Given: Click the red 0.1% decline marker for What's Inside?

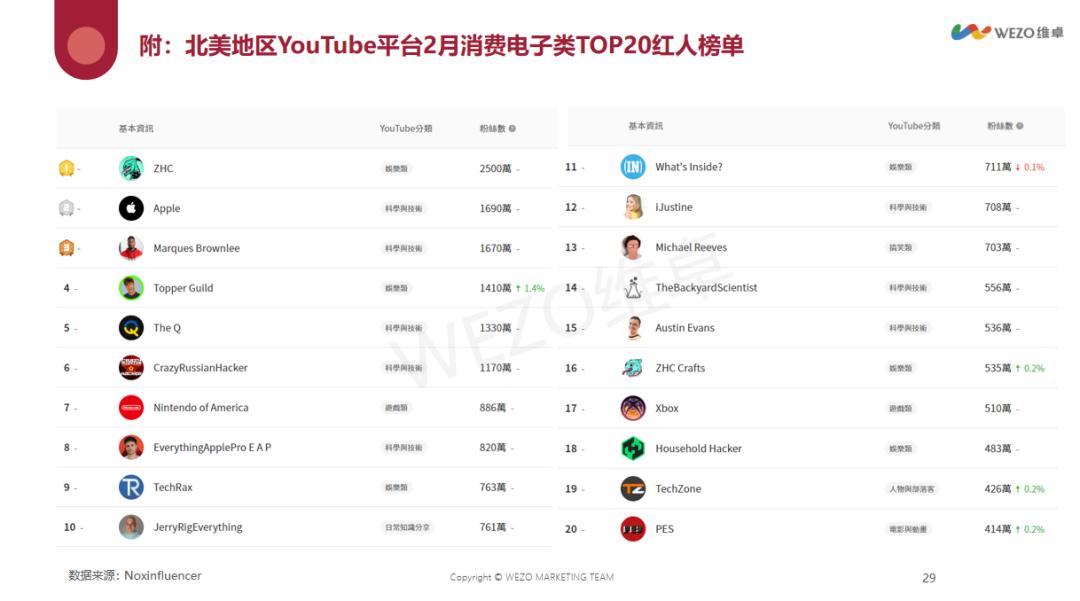Looking at the screenshot, I should [1032, 167].
